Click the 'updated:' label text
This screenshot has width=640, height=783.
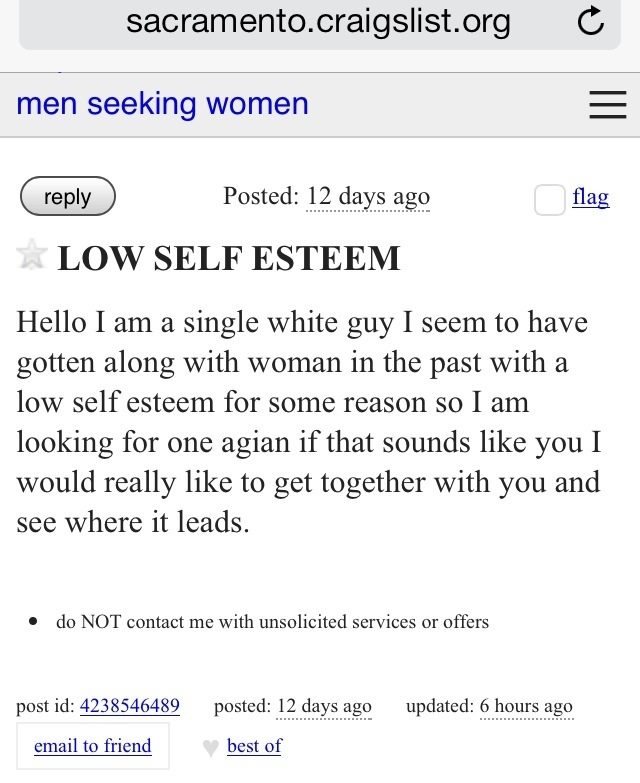pyautogui.click(x=439, y=706)
